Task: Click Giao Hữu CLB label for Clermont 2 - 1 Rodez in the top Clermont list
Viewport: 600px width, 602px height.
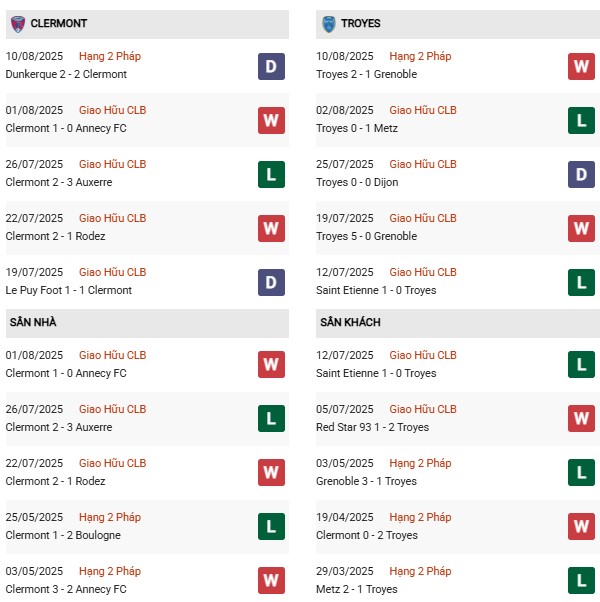Action: point(112,218)
